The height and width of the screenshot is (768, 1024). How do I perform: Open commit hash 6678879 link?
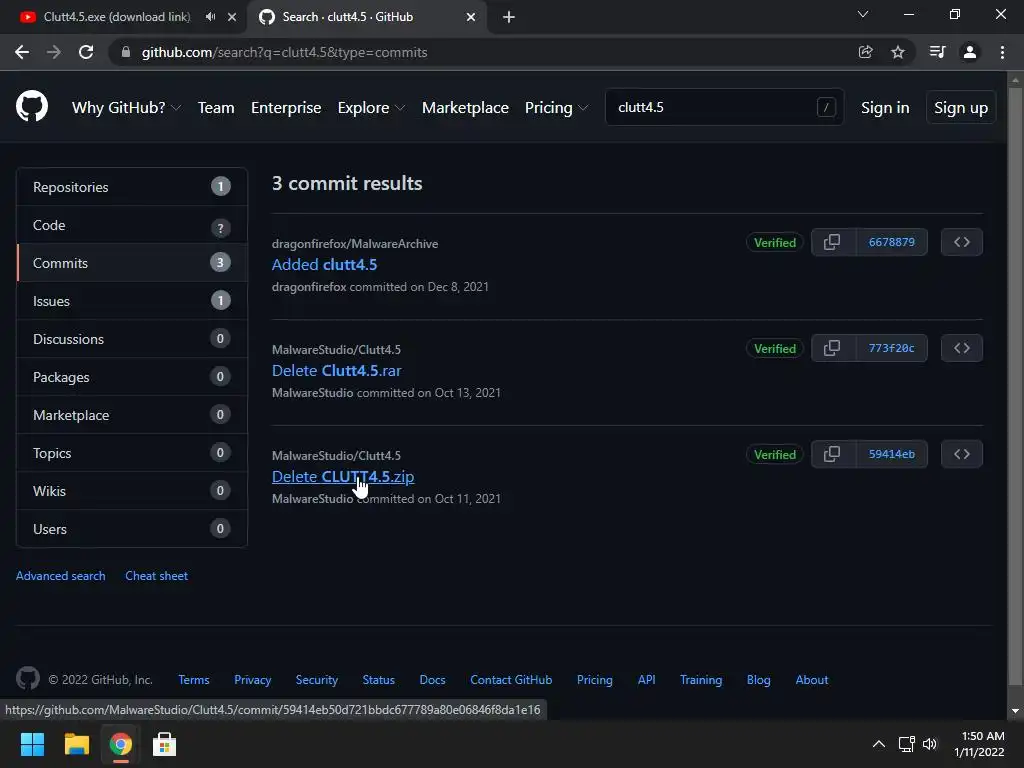pyautogui.click(x=891, y=242)
